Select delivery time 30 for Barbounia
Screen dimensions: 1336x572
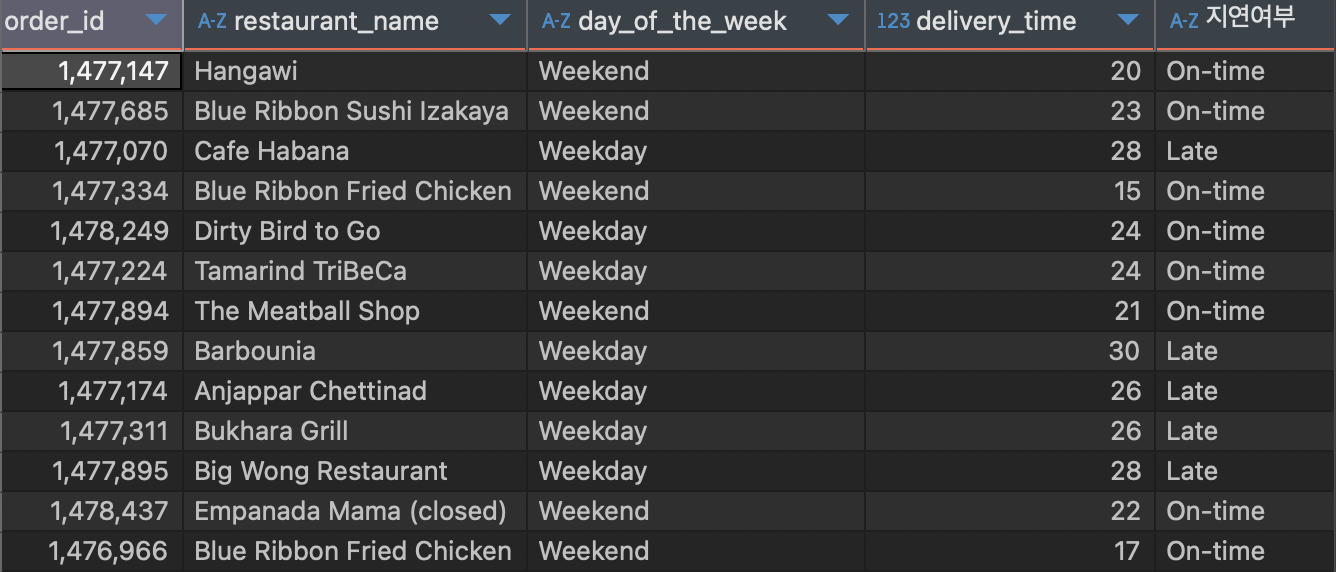pyautogui.click(x=1010, y=351)
